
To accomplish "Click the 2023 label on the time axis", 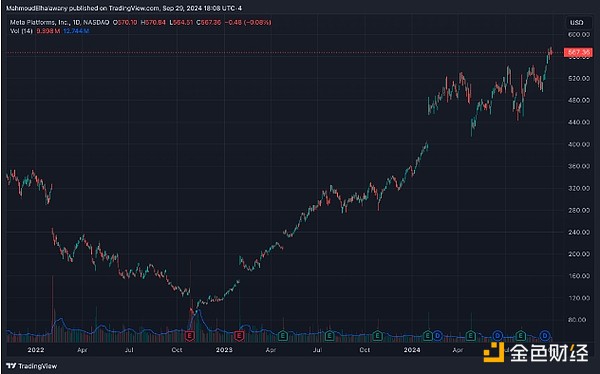I will click(224, 350).
